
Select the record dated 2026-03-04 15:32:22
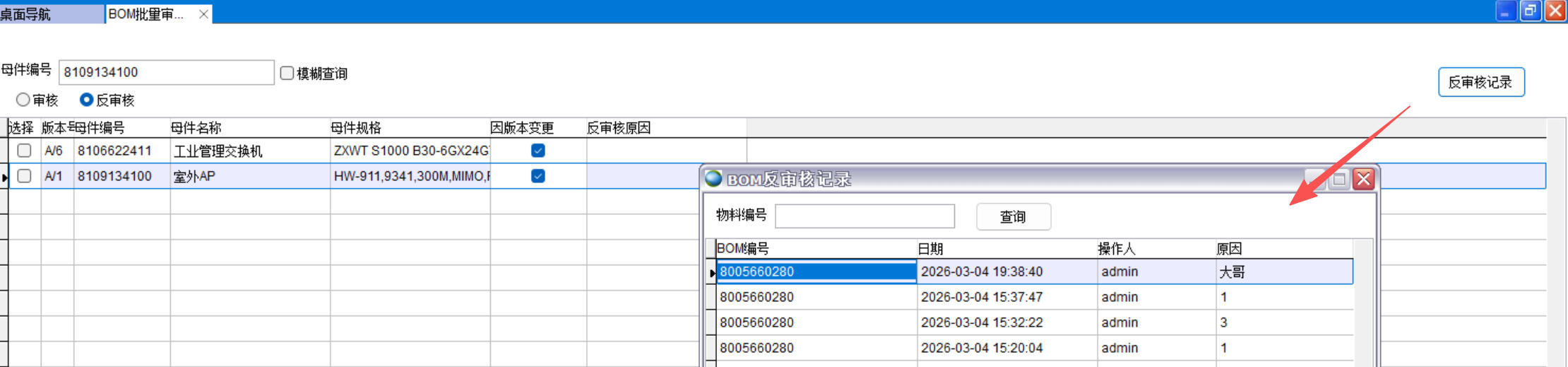[x=982, y=322]
